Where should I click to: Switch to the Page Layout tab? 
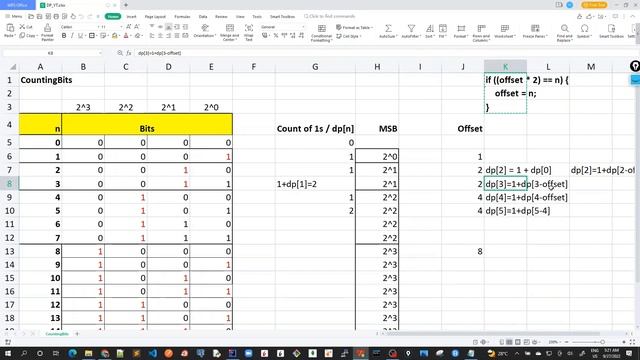click(155, 17)
